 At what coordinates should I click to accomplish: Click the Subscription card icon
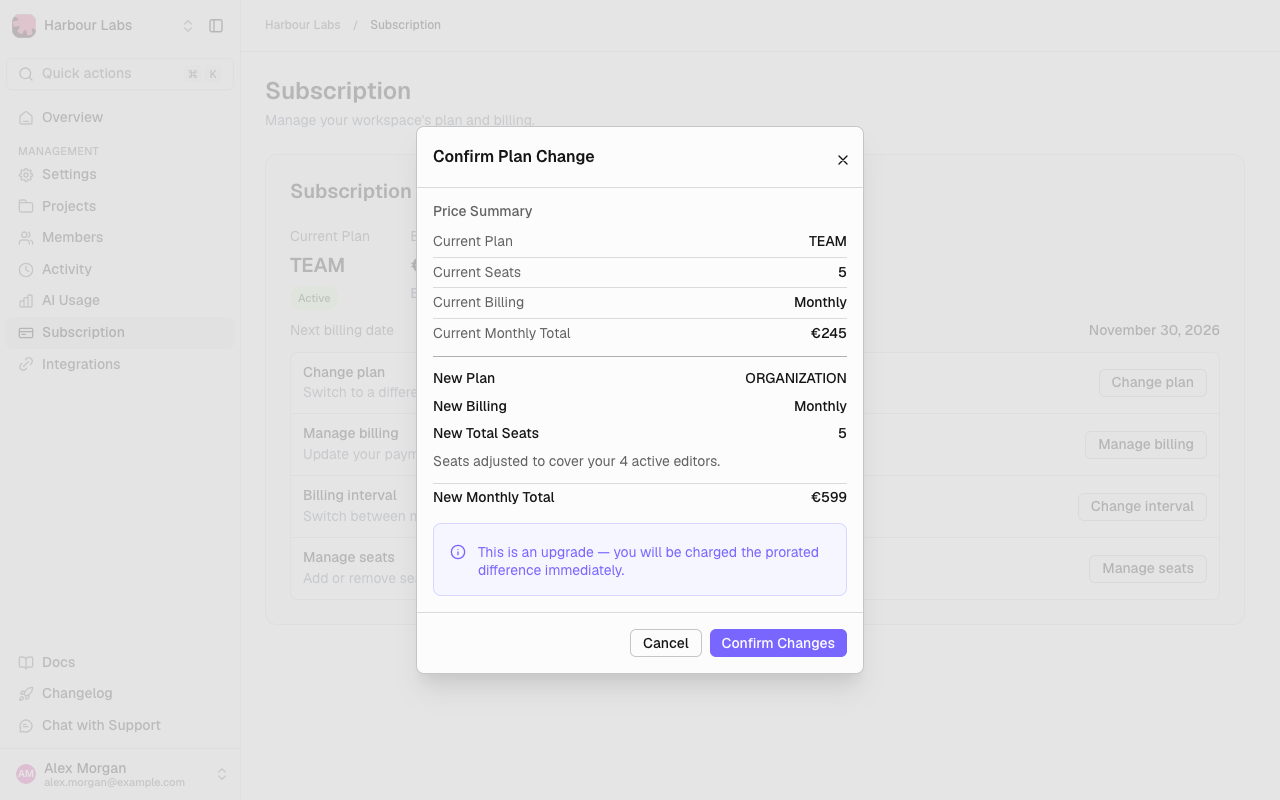(x=26, y=333)
